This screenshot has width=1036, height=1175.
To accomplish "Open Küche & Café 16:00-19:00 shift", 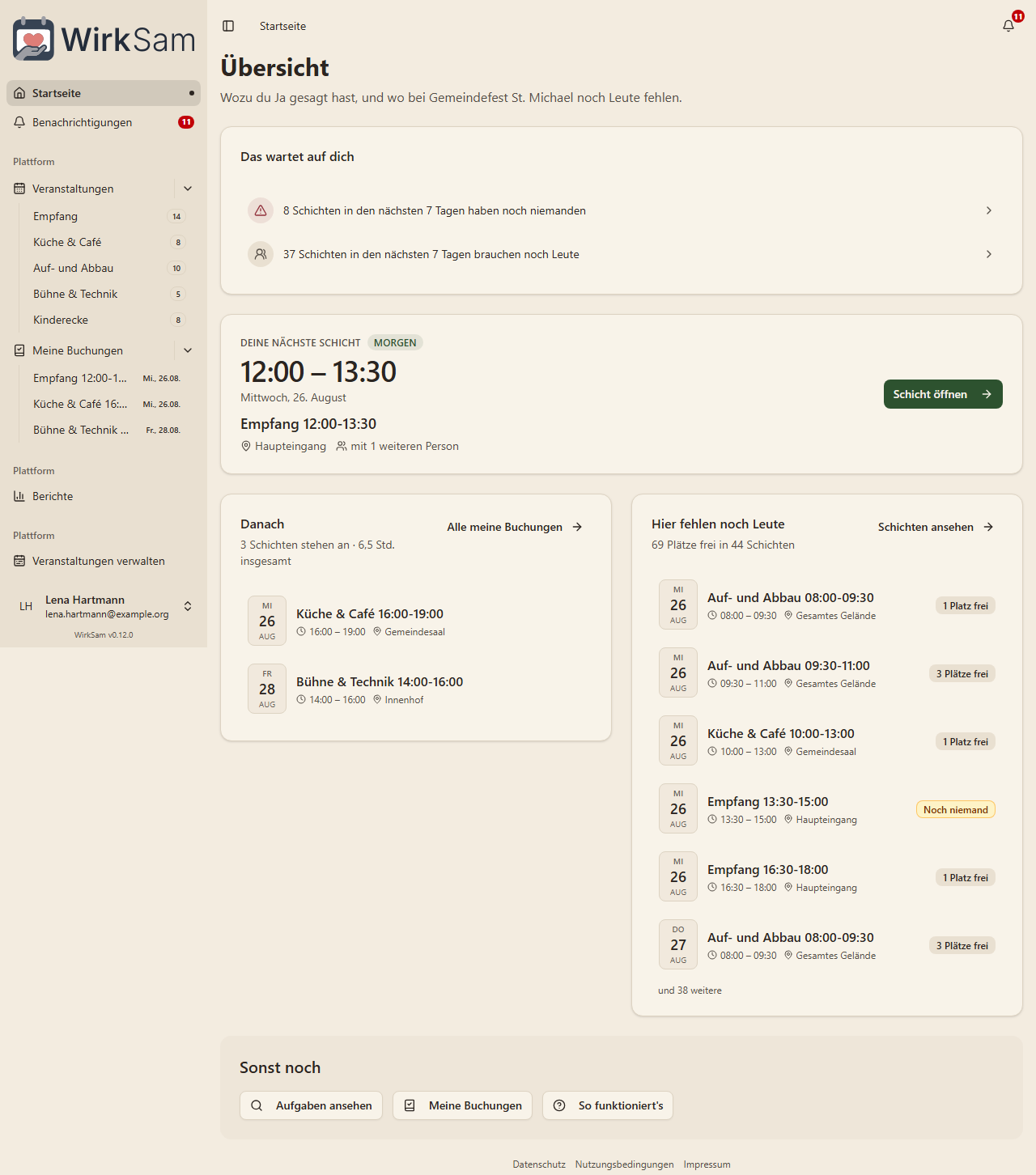I will pos(416,621).
